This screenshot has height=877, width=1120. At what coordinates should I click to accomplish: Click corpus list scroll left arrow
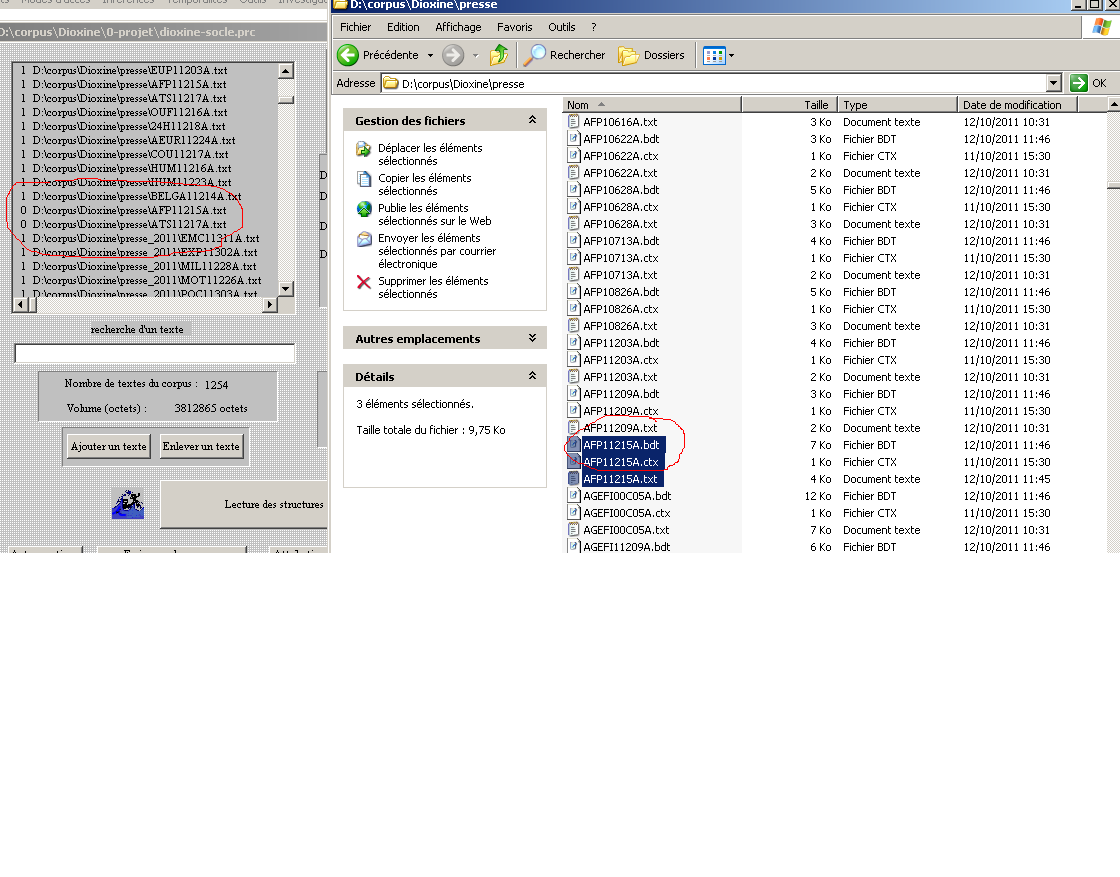[x=21, y=304]
